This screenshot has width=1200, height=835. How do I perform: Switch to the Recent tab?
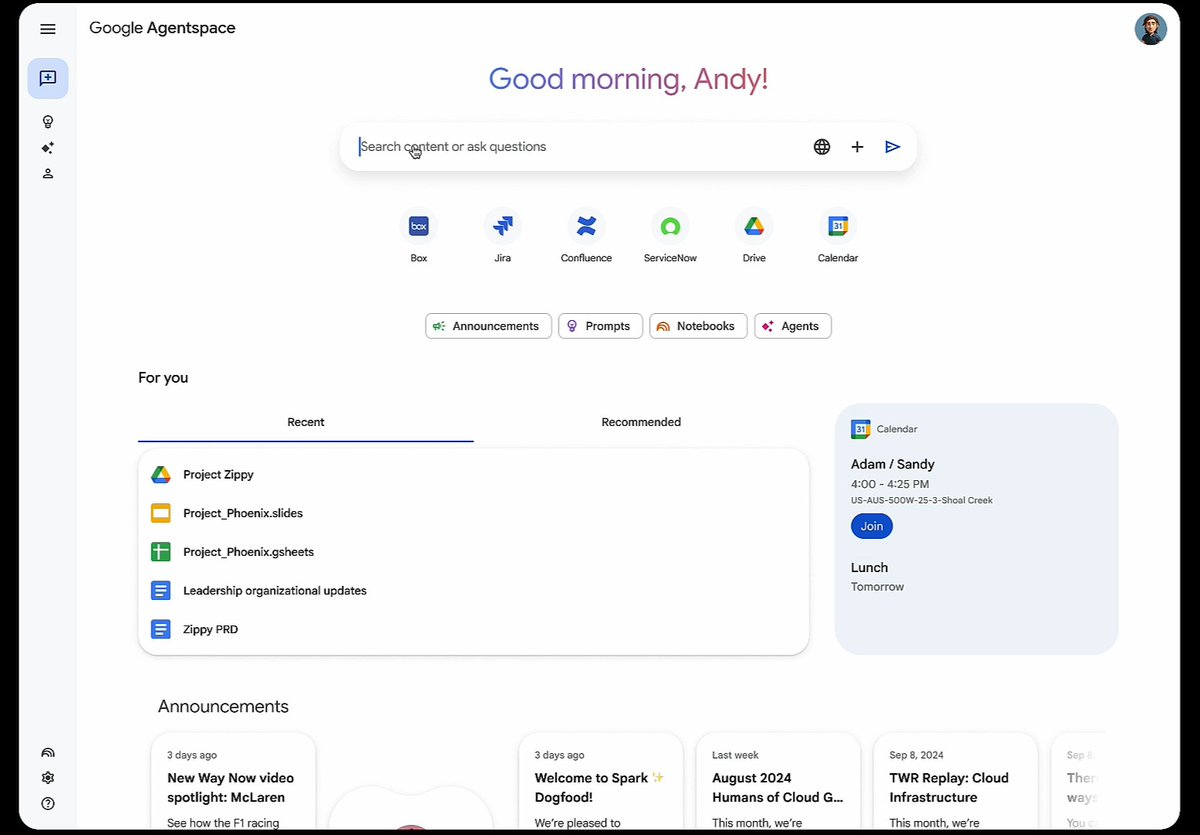(306, 422)
